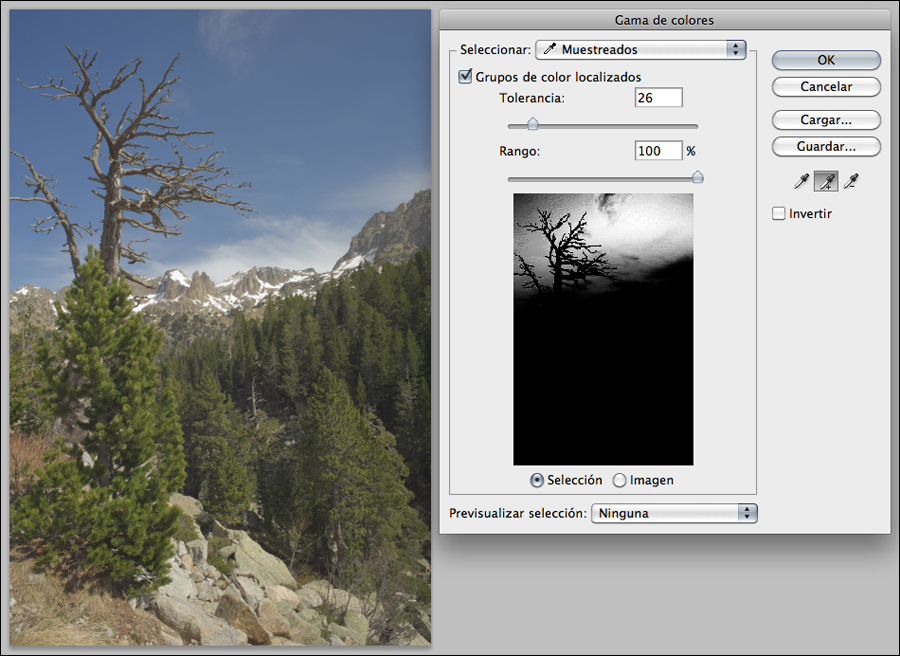900x656 pixels.
Task: Click the Rango slider handle
Action: (698, 178)
